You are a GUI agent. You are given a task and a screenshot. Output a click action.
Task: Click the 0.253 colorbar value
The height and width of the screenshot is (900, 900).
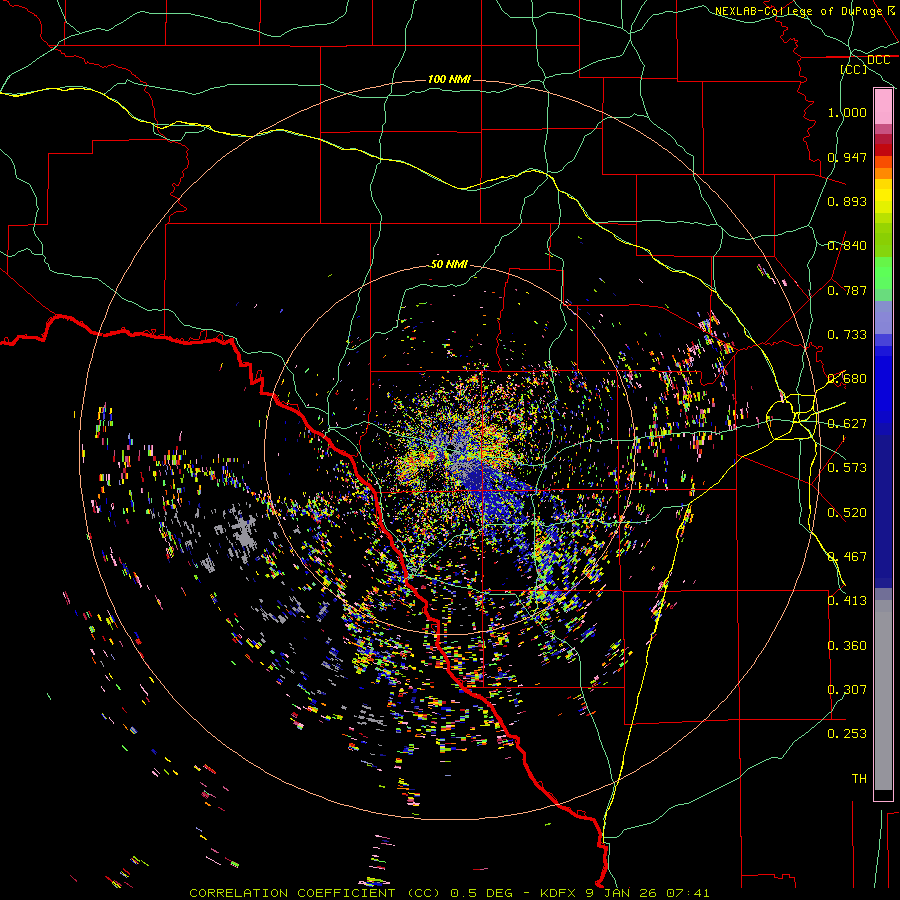[x=847, y=734]
